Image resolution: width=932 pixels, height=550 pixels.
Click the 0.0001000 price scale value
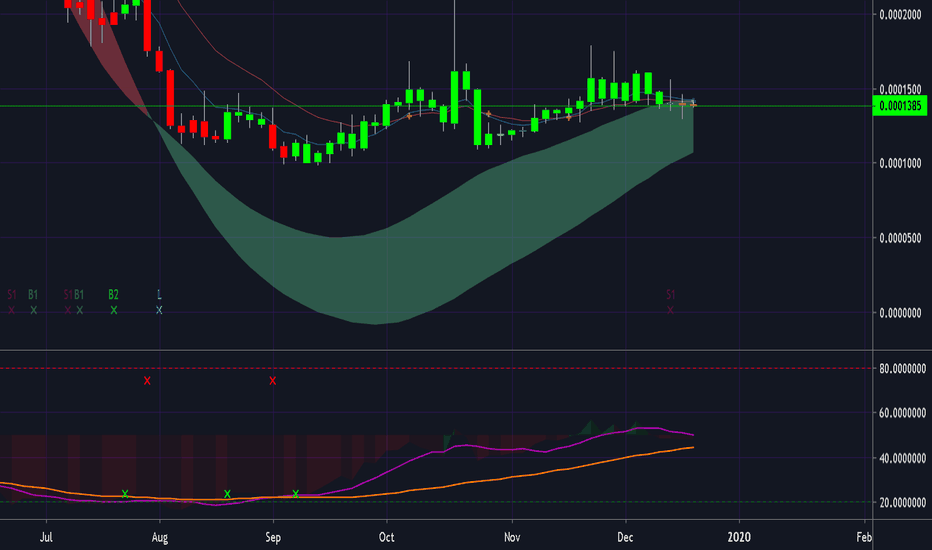[900, 164]
